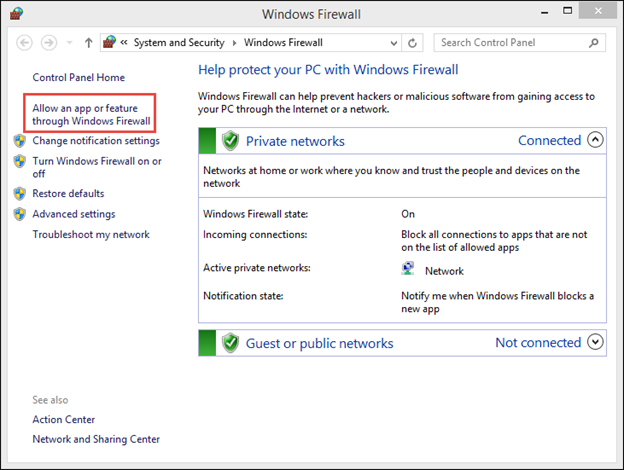Open Action Center link

(x=64, y=419)
